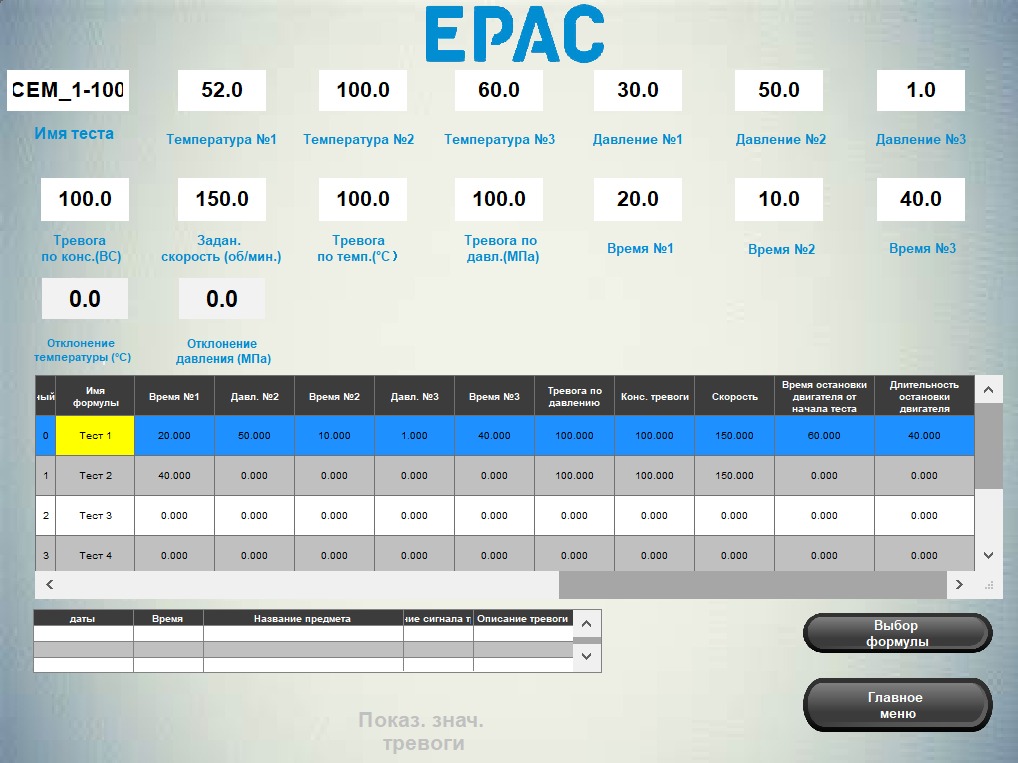The width and height of the screenshot is (1018, 763).
Task: Click the formula table scroll-left arrow
Action: [49, 584]
